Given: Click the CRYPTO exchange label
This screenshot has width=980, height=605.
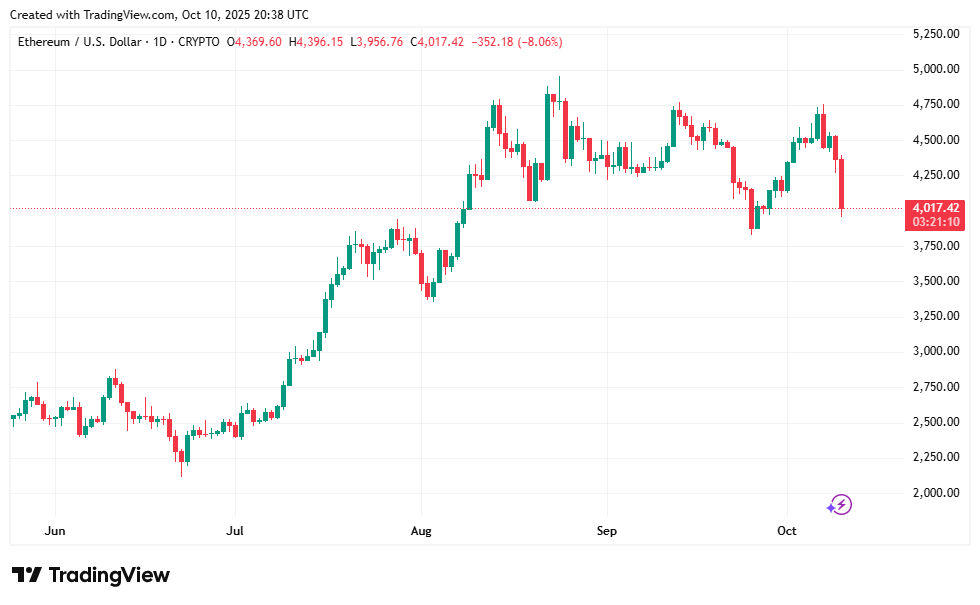Looking at the screenshot, I should 199,42.
